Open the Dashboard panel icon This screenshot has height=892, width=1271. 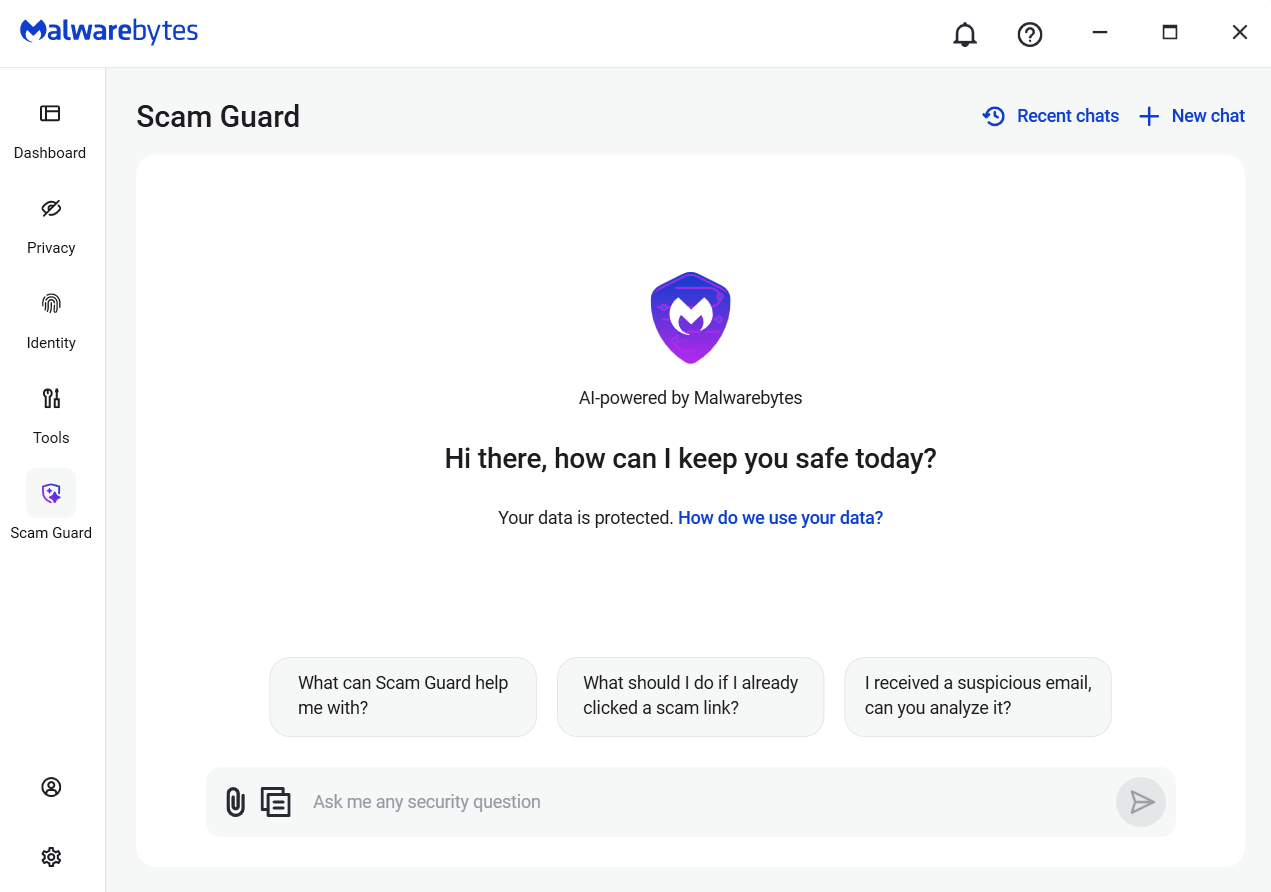pos(50,113)
